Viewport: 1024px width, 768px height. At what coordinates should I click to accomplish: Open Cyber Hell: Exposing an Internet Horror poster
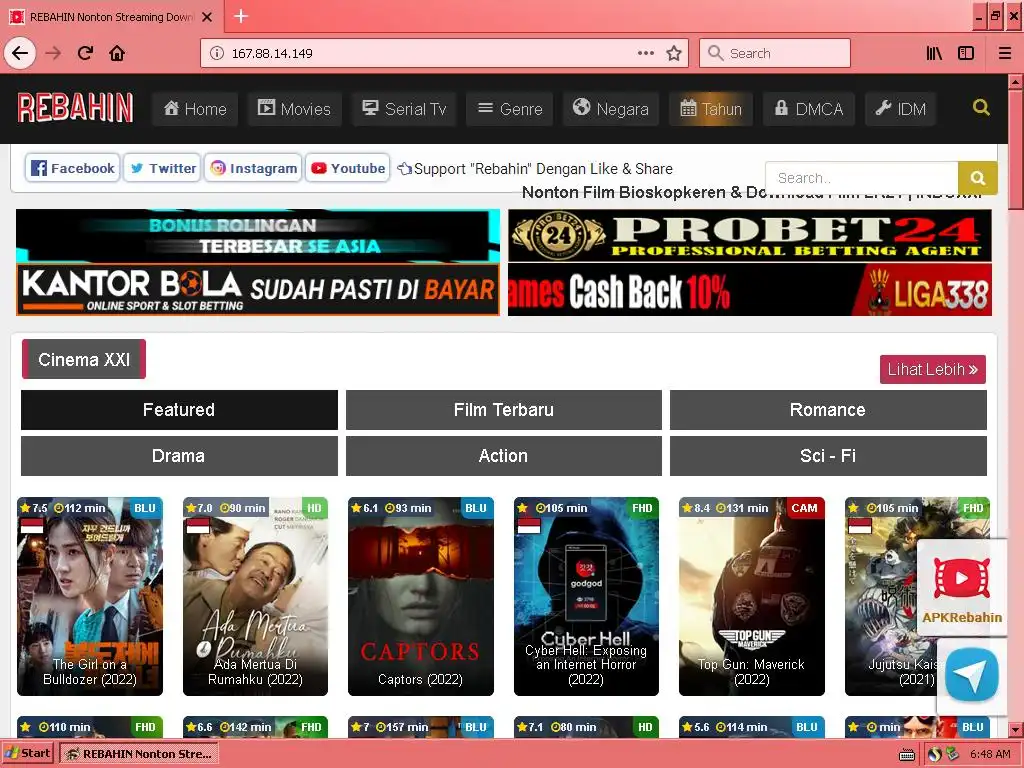click(586, 596)
